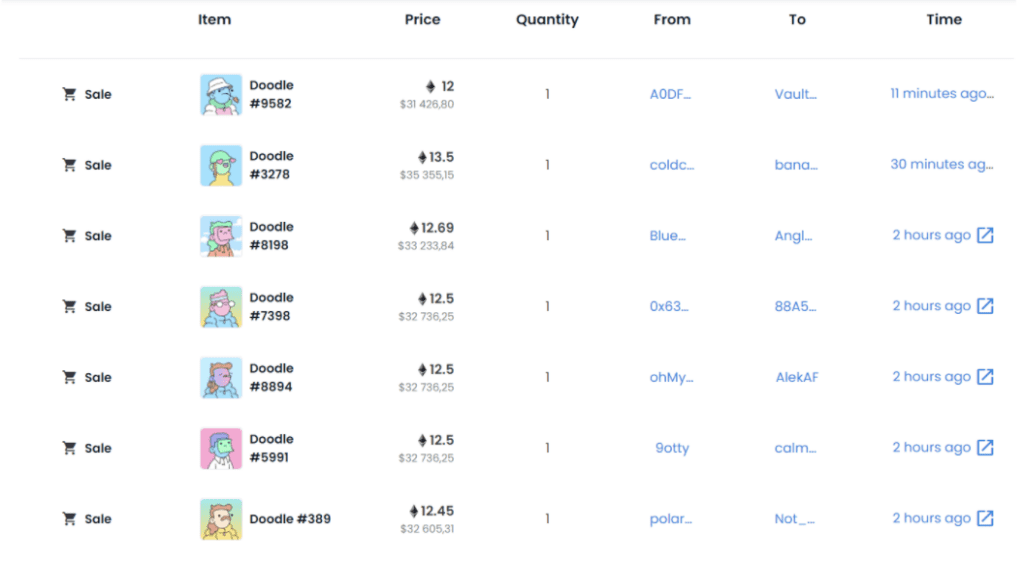1024x564 pixels.
Task: Open seller 9otty profile link
Action: [672, 448]
